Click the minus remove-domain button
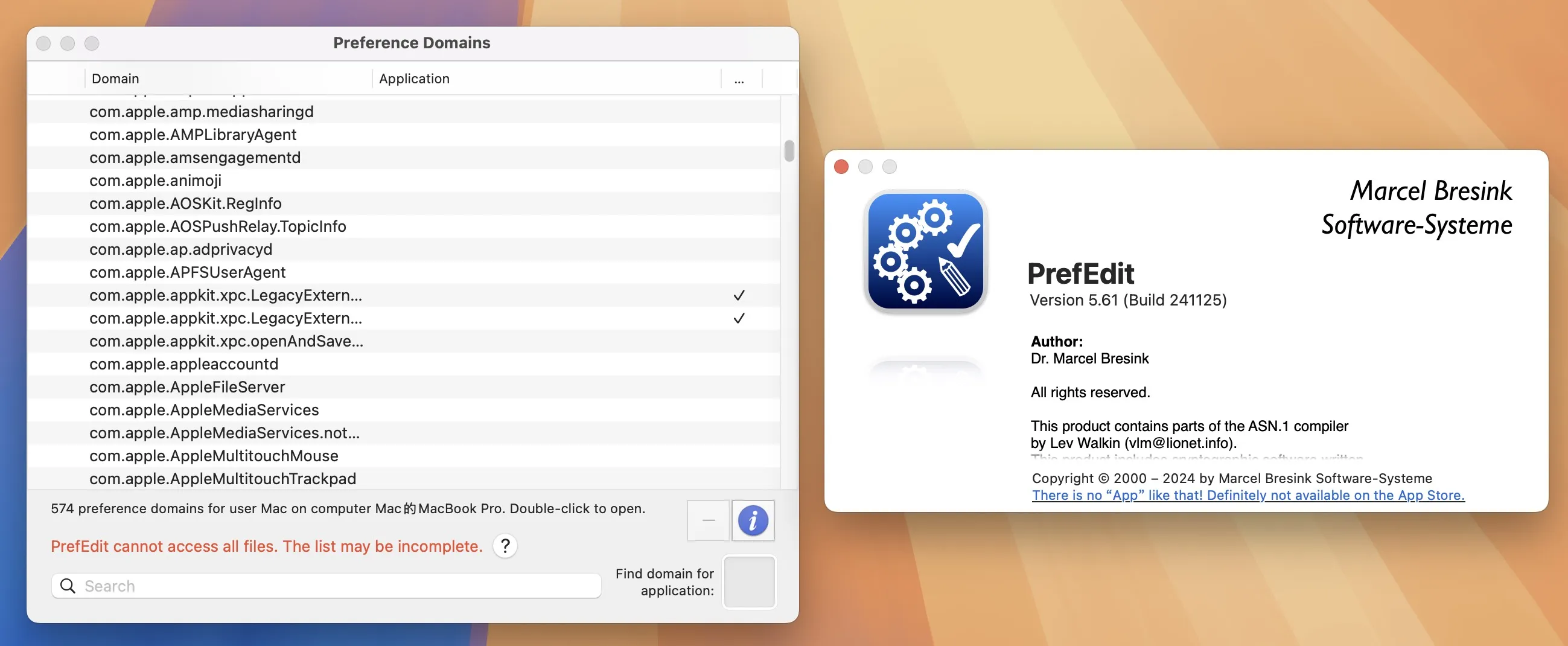The width and height of the screenshot is (1568, 646). [709, 520]
